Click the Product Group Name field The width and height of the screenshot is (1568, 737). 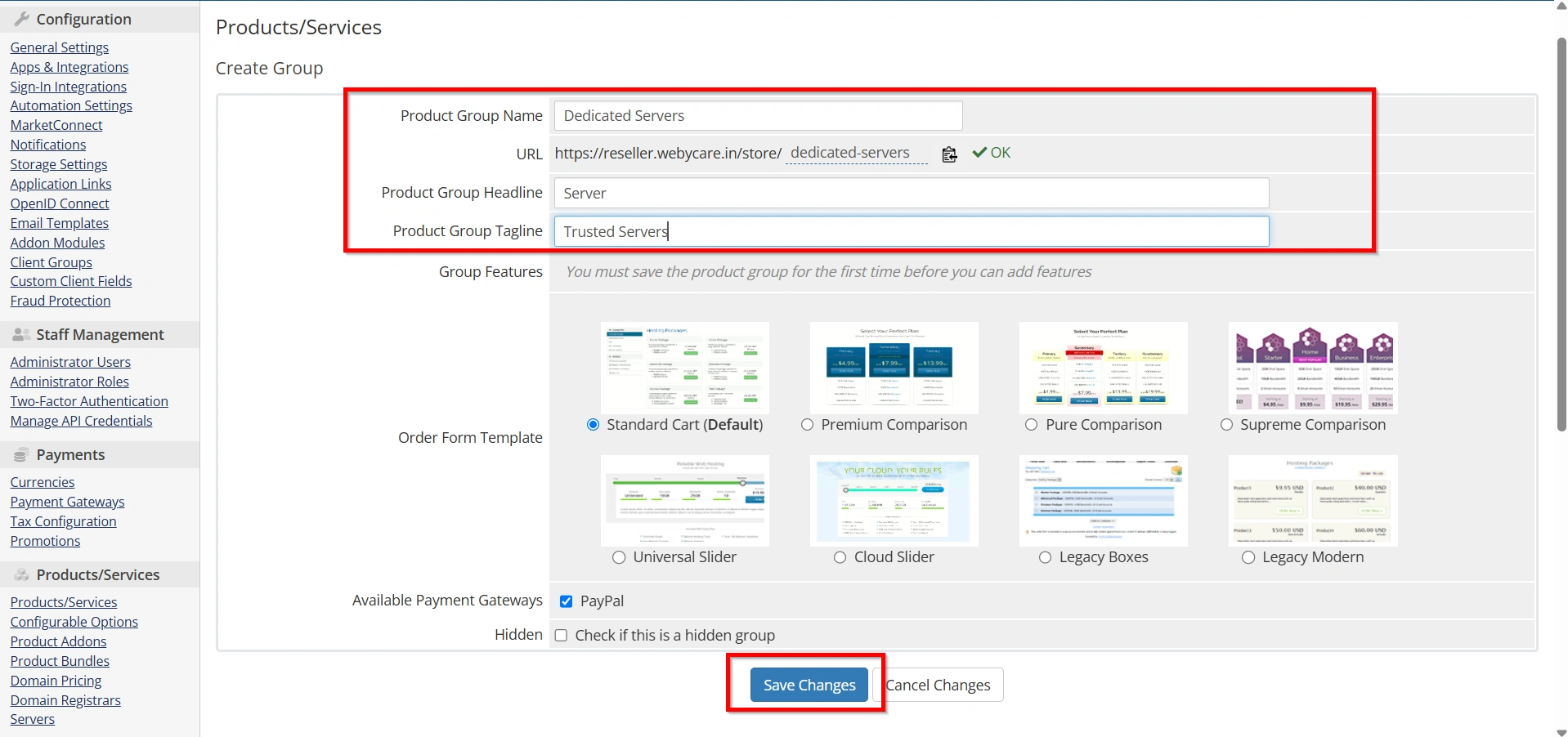point(758,116)
